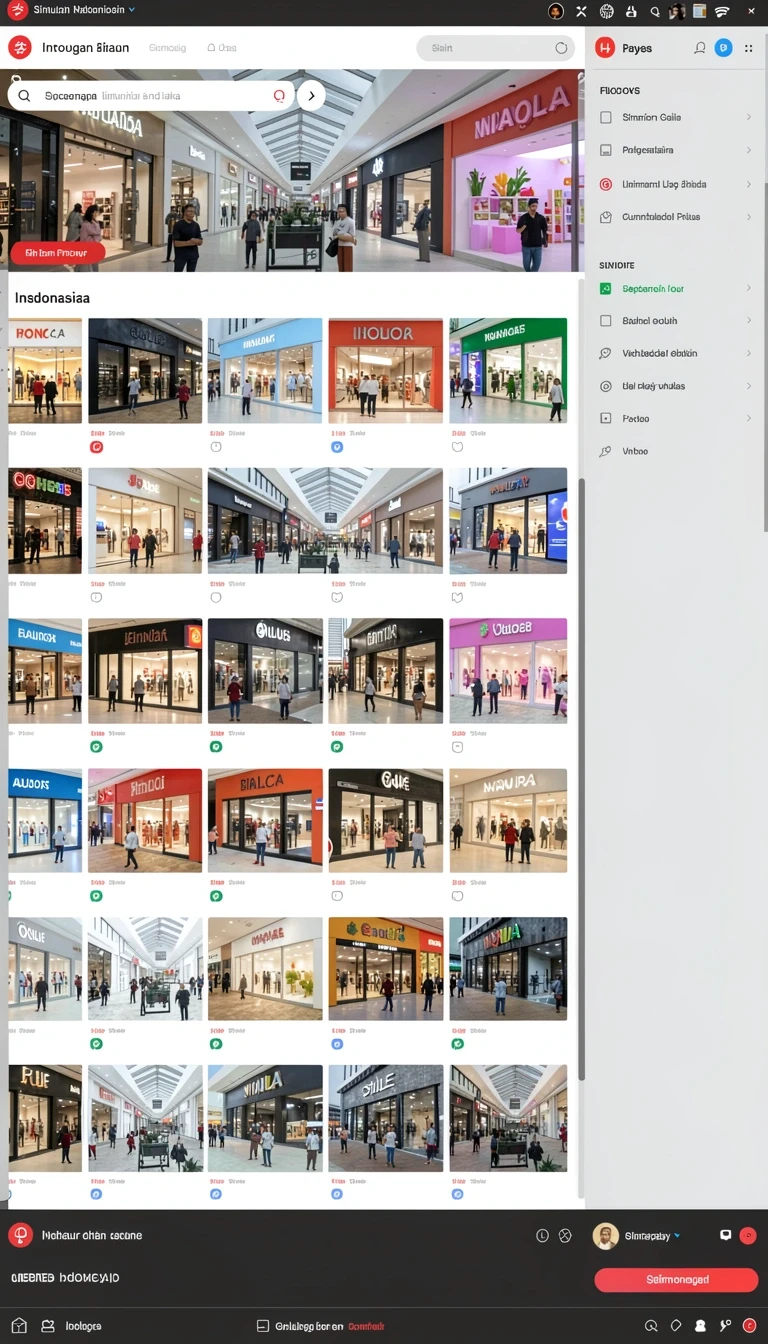The height and width of the screenshot is (1344, 768).
Task: Click the clock icon in the Nohaur chan tacone bar
Action: coord(542,1236)
